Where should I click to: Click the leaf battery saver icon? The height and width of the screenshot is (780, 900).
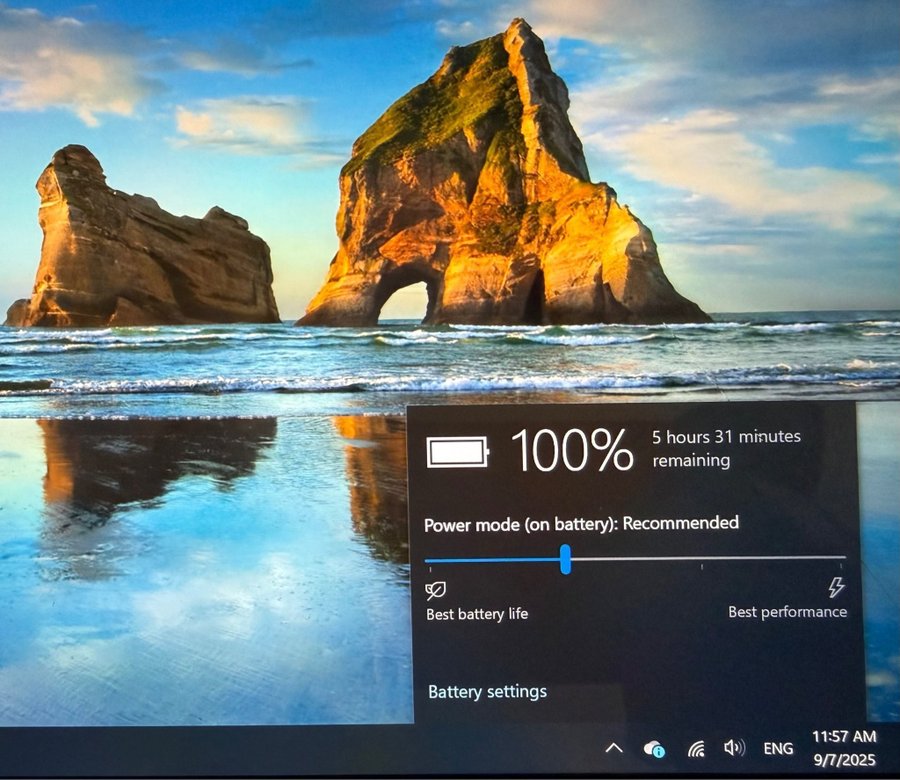435,589
